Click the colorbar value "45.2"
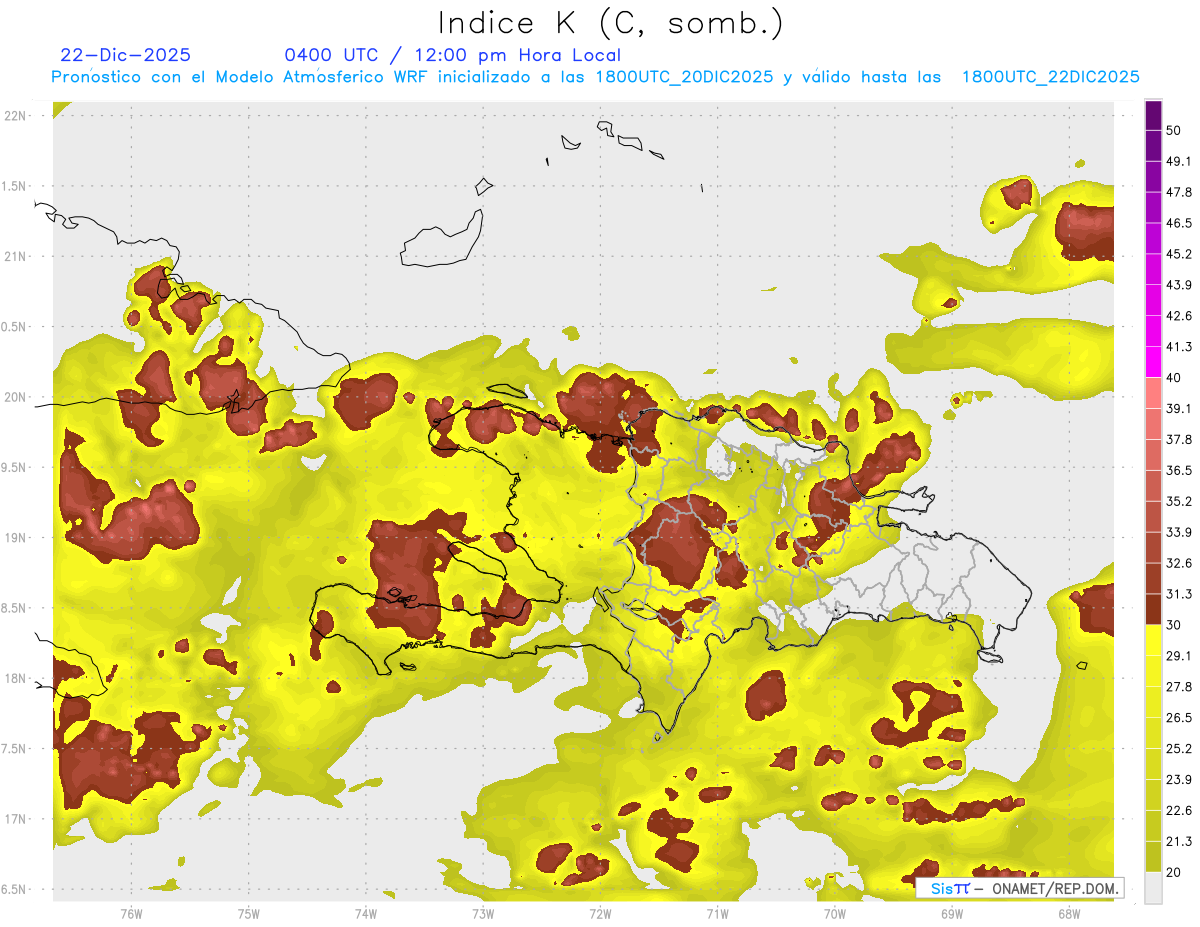This screenshot has height=927, width=1200. pyautogui.click(x=1178, y=254)
